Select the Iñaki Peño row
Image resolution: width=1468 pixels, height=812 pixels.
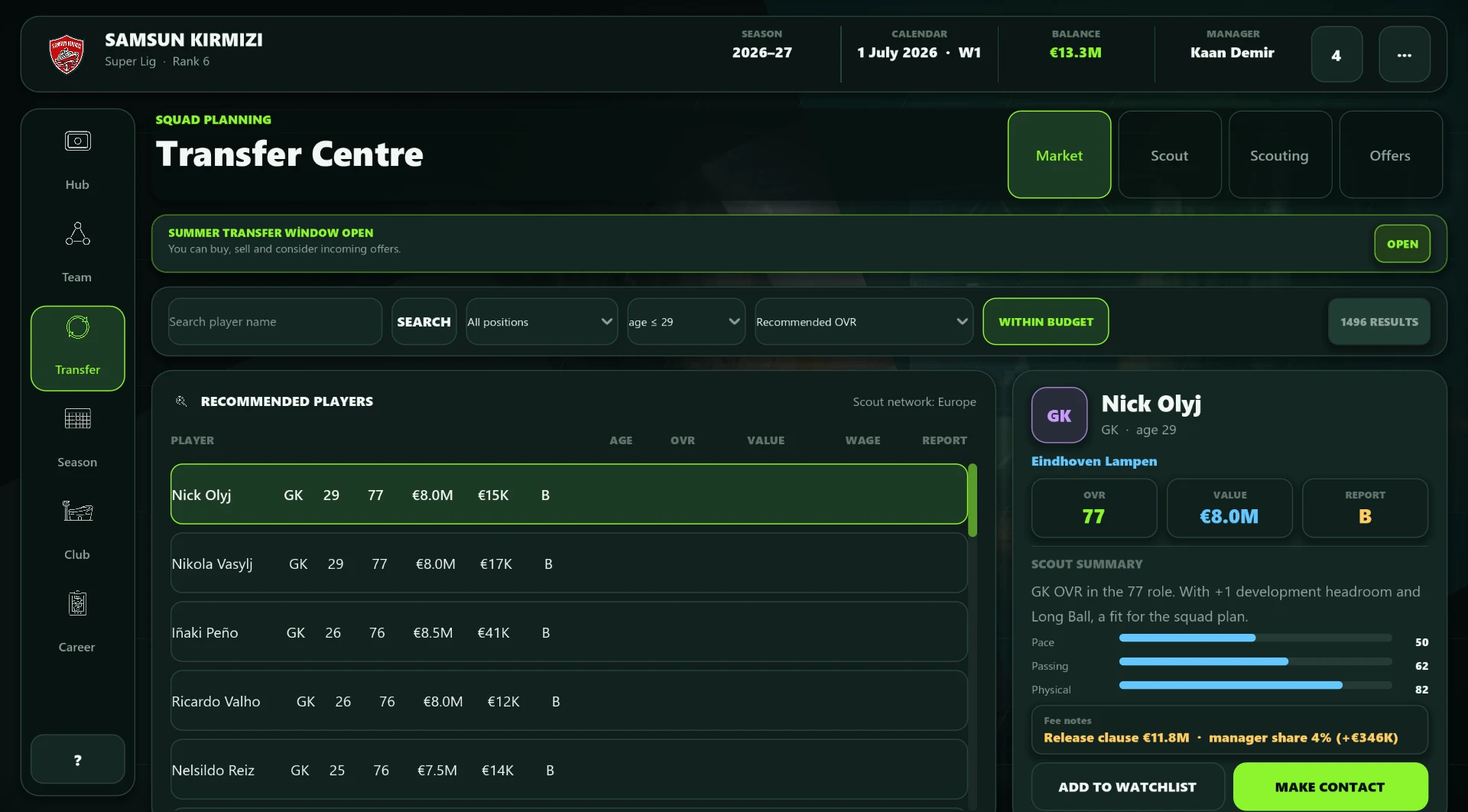click(569, 632)
